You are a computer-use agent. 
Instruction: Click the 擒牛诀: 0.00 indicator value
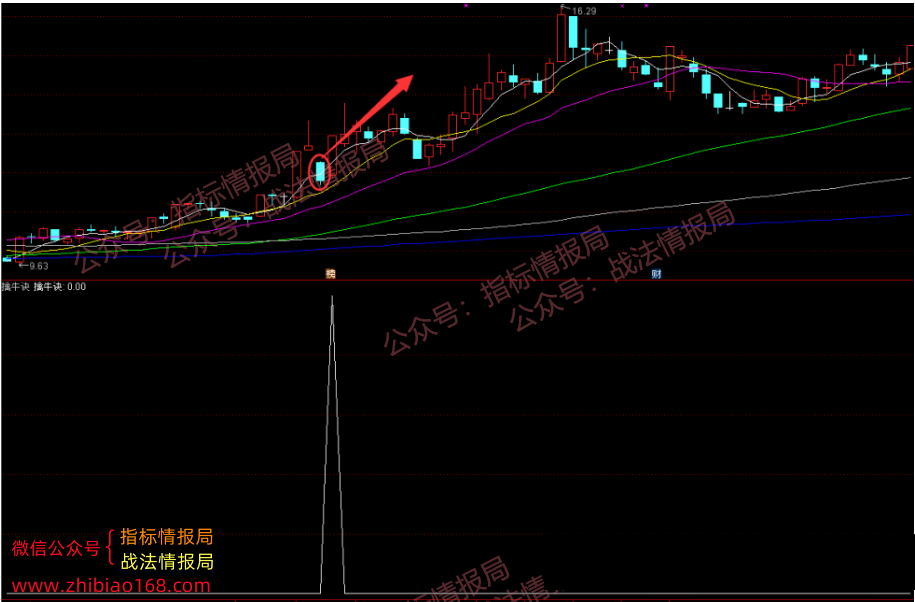point(60,286)
